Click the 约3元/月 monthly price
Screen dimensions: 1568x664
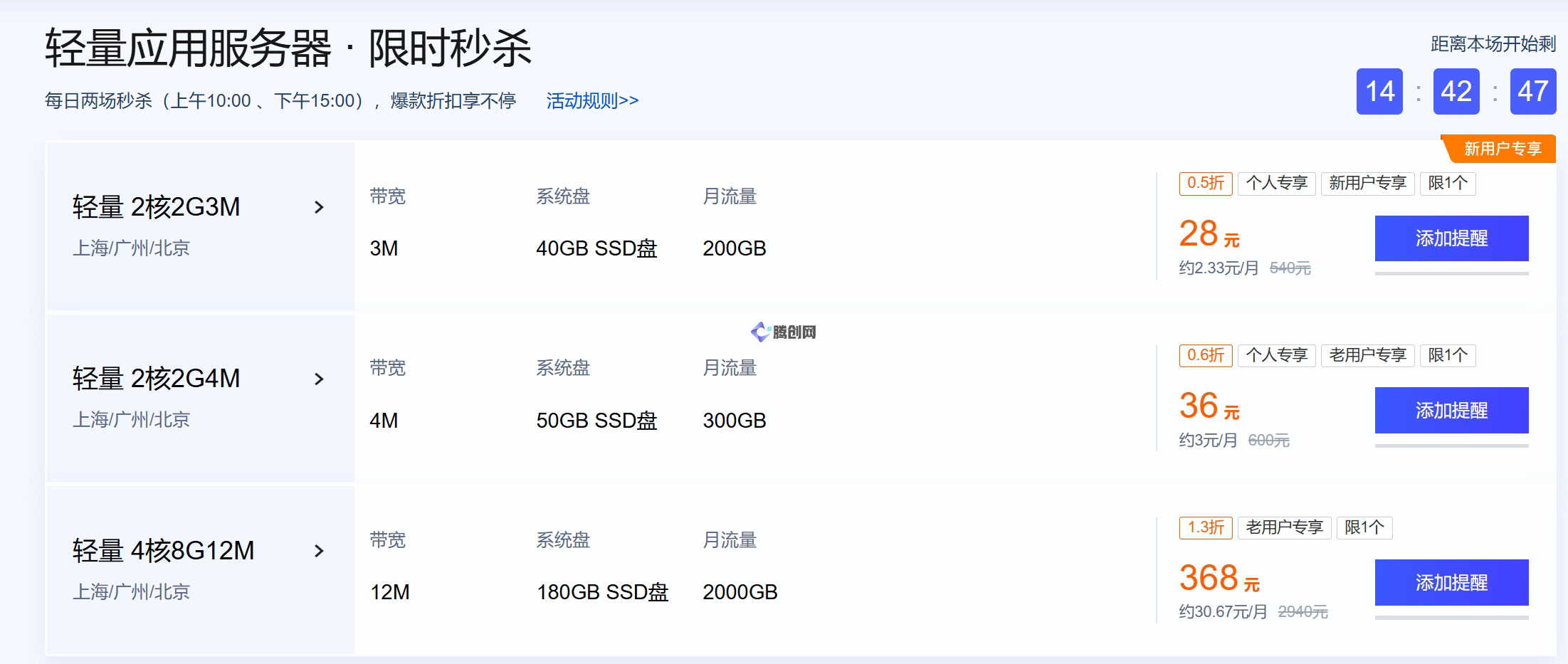[1208, 441]
